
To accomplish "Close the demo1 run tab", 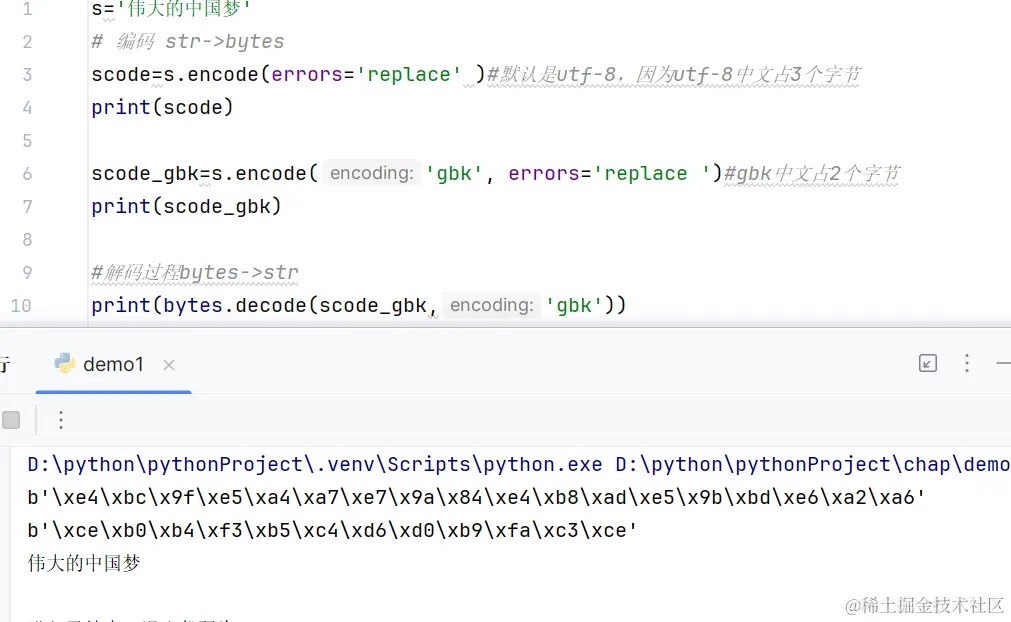I will click(x=169, y=365).
